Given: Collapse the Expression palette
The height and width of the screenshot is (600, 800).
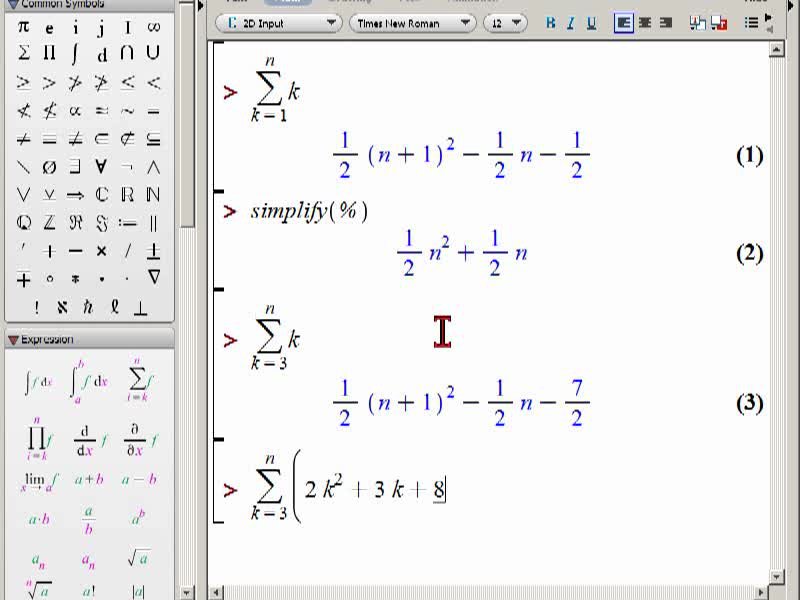Looking at the screenshot, I should [x=13, y=340].
